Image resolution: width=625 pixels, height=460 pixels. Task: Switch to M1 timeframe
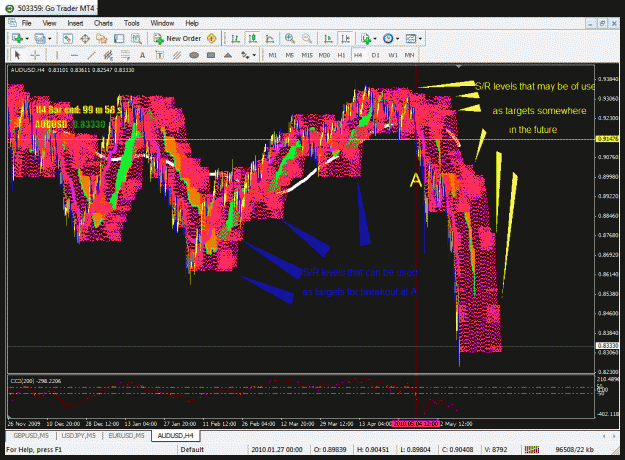(x=273, y=55)
